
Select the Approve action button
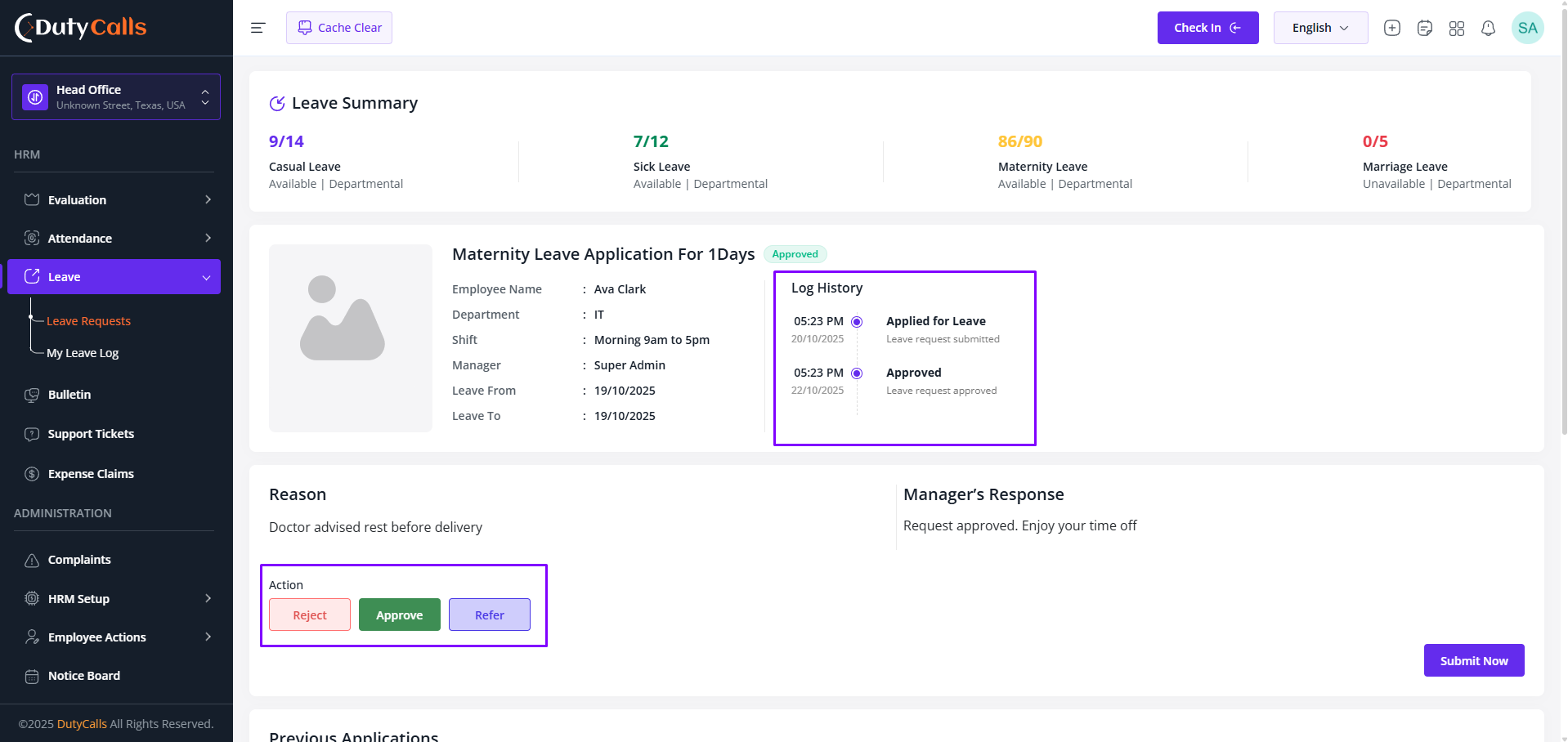(x=400, y=615)
